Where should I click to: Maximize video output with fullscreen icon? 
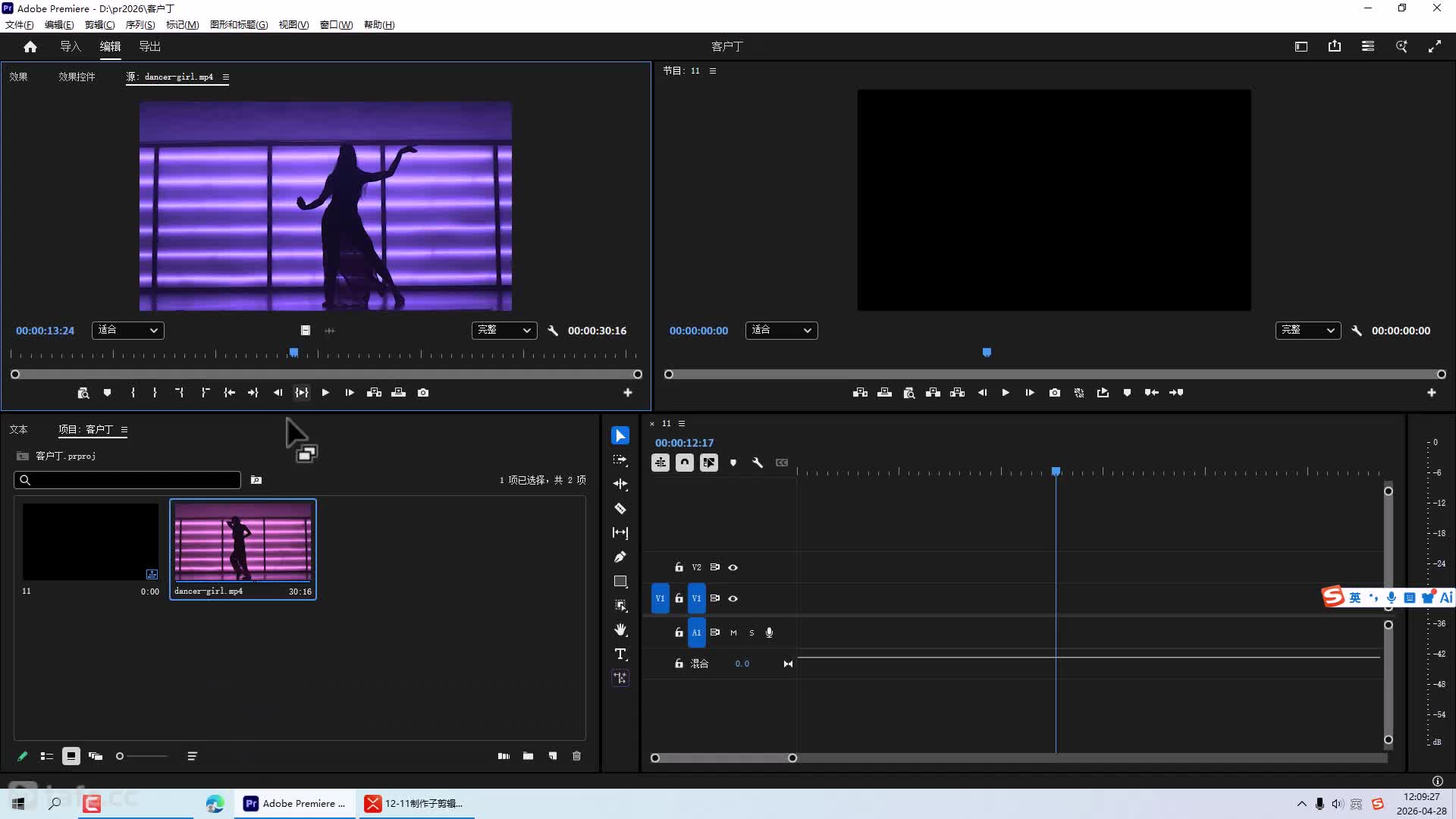(x=1435, y=46)
